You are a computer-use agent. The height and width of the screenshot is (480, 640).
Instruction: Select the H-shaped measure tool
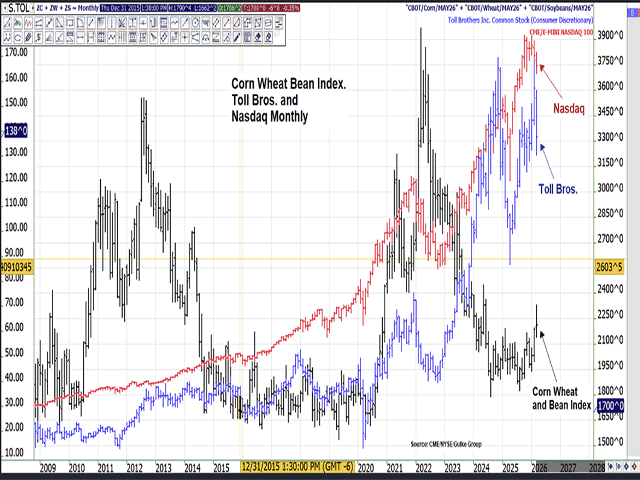click(91, 37)
